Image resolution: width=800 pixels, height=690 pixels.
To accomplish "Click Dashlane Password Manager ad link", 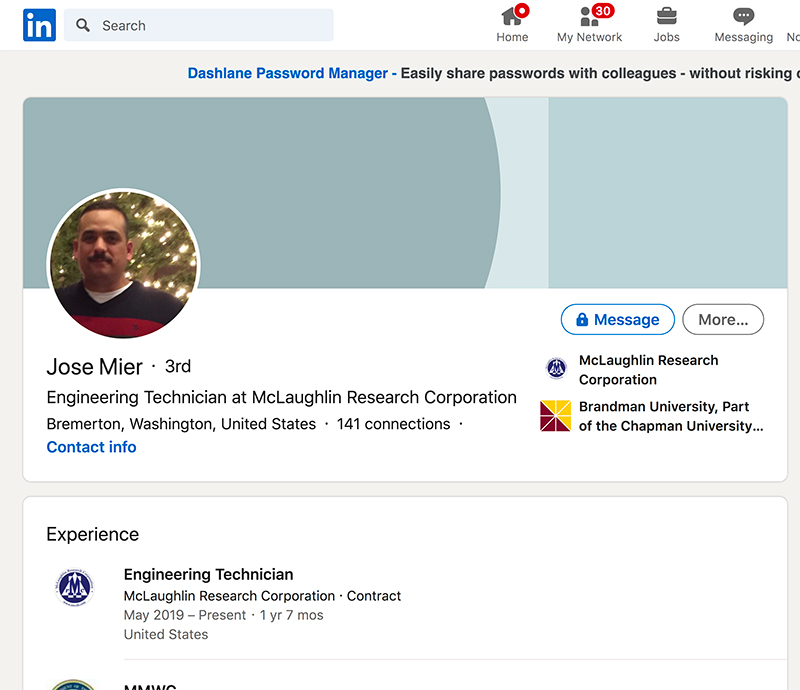I will click(x=288, y=73).
